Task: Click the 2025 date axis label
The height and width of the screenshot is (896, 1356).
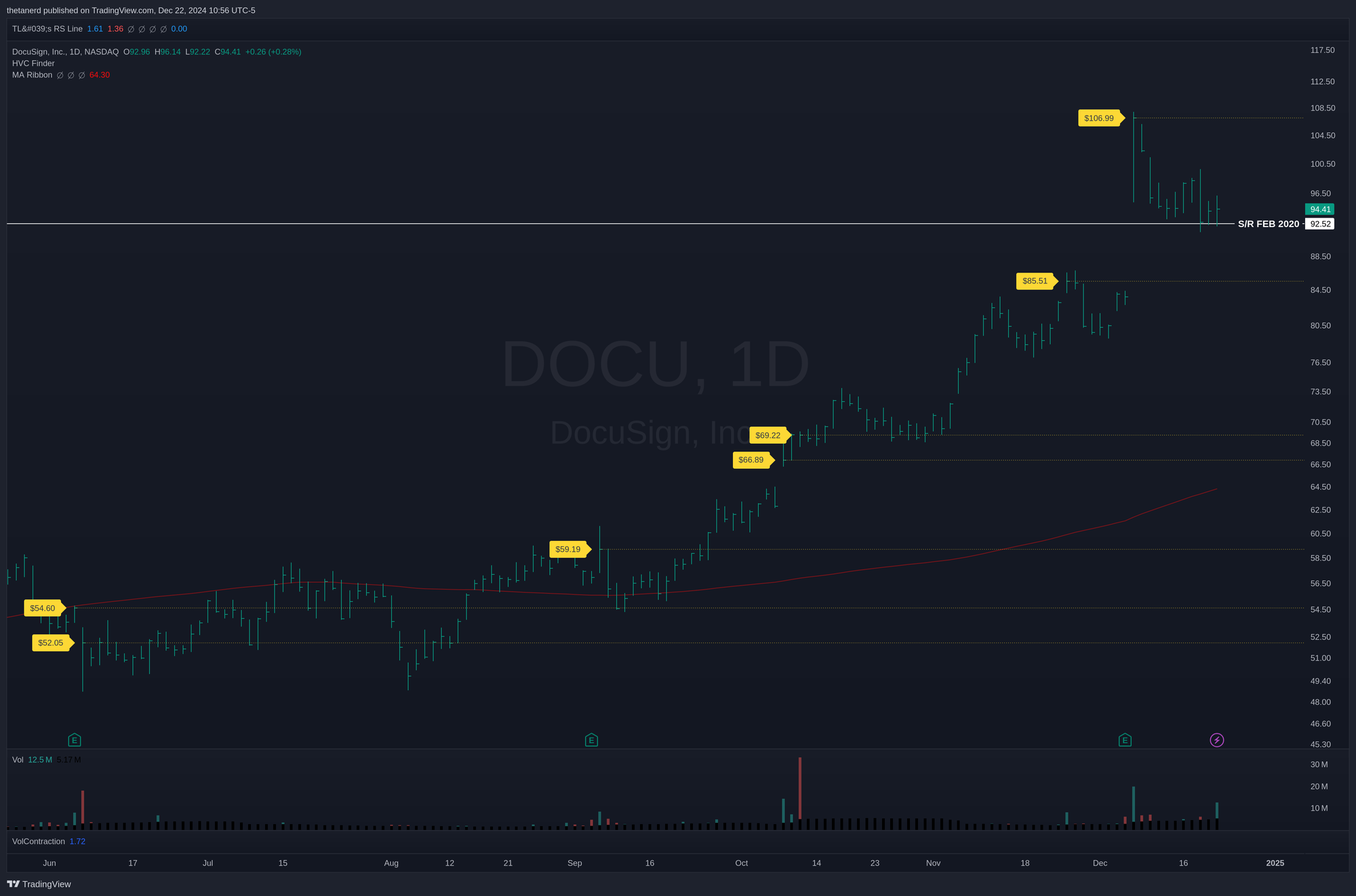Action: (1275, 863)
